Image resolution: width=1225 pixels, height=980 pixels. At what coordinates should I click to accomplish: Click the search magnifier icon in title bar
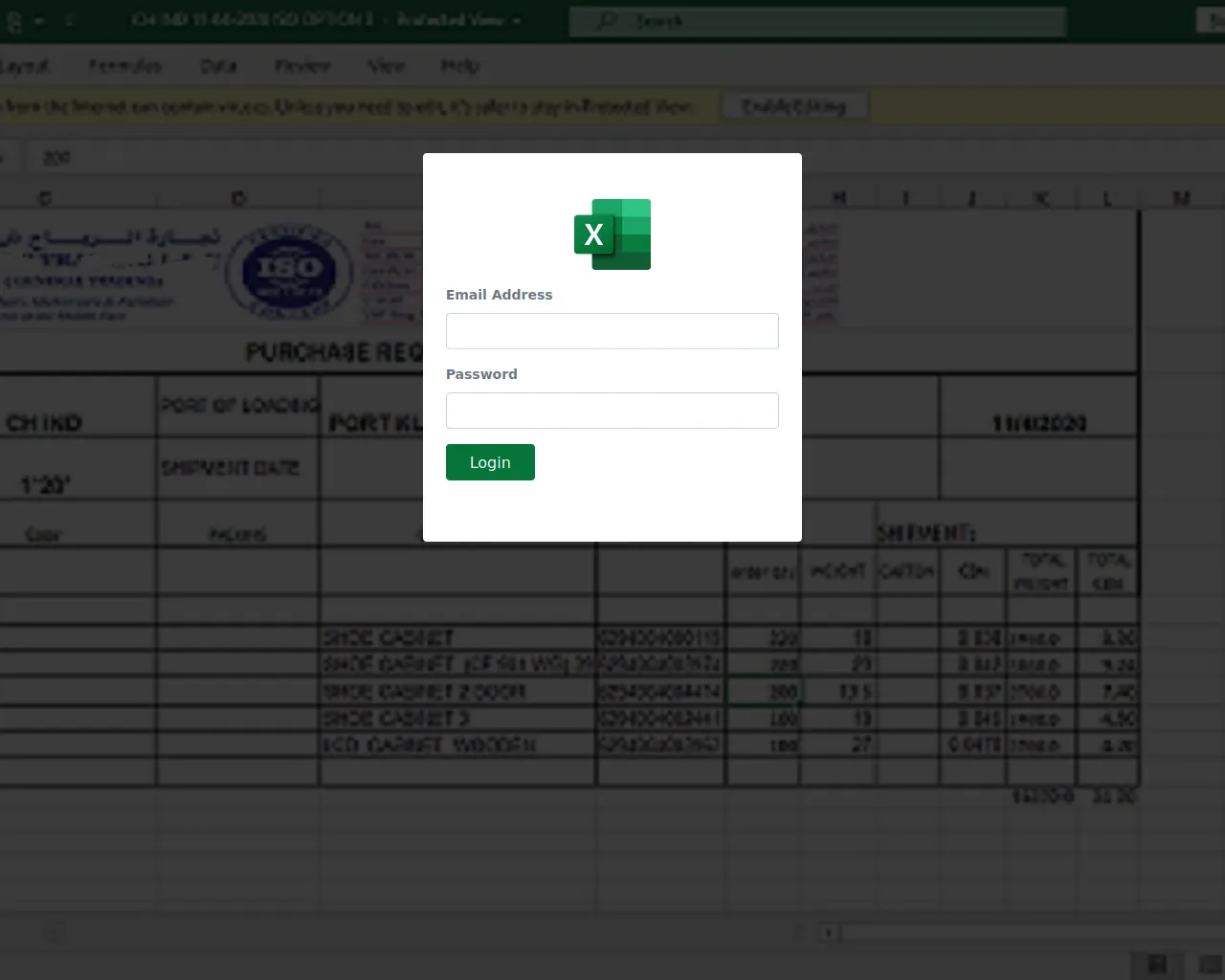[x=607, y=20]
